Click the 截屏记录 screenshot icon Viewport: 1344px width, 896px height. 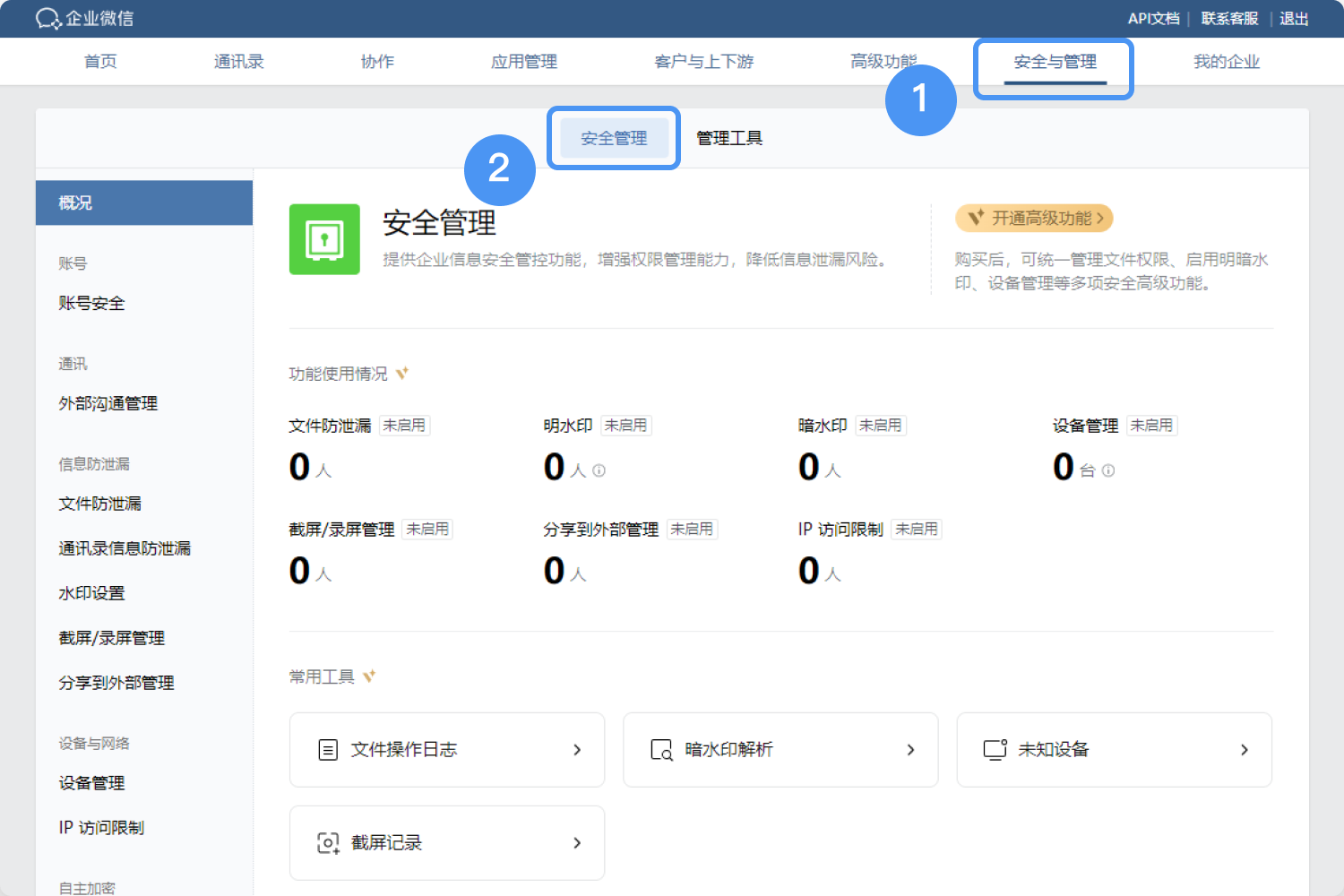coord(328,843)
